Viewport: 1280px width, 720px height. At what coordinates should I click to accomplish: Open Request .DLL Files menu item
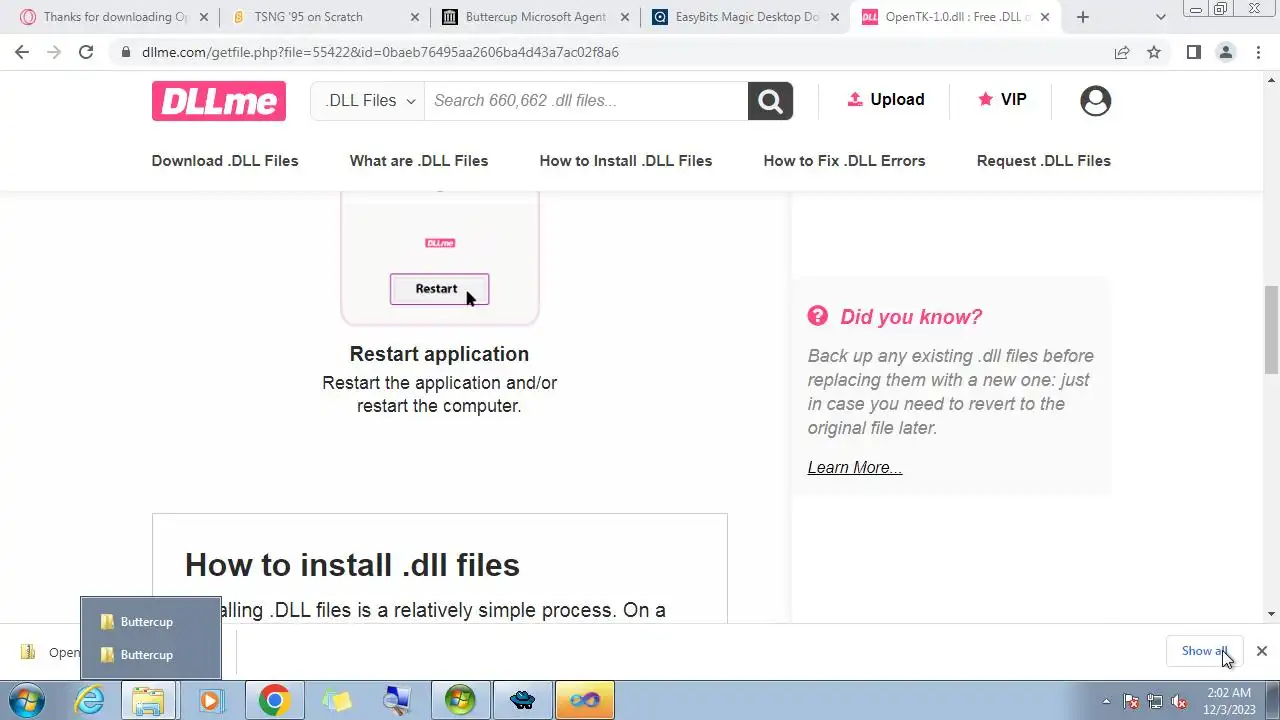(1043, 160)
